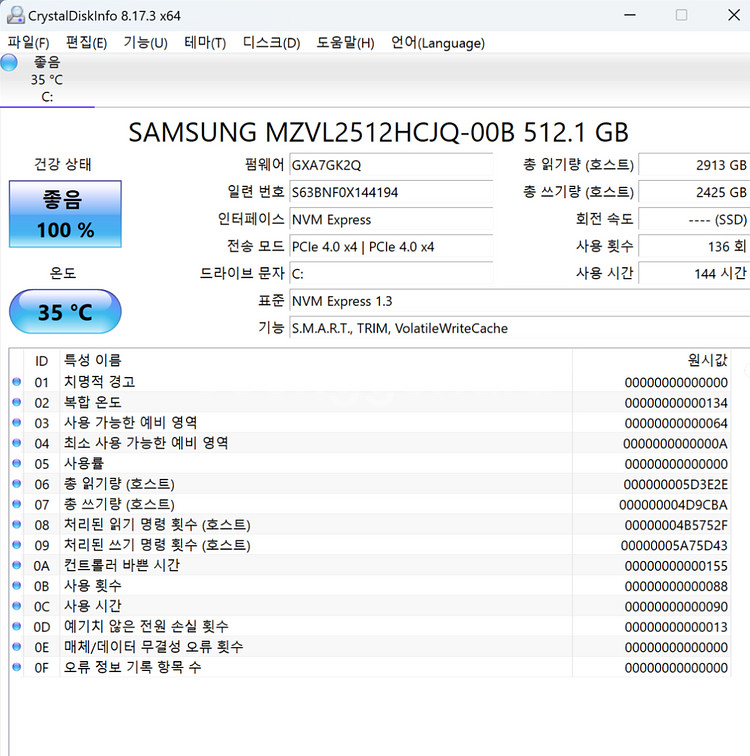Minimize the CrystalDiskInfo window
The image size is (750, 756).
630,15
